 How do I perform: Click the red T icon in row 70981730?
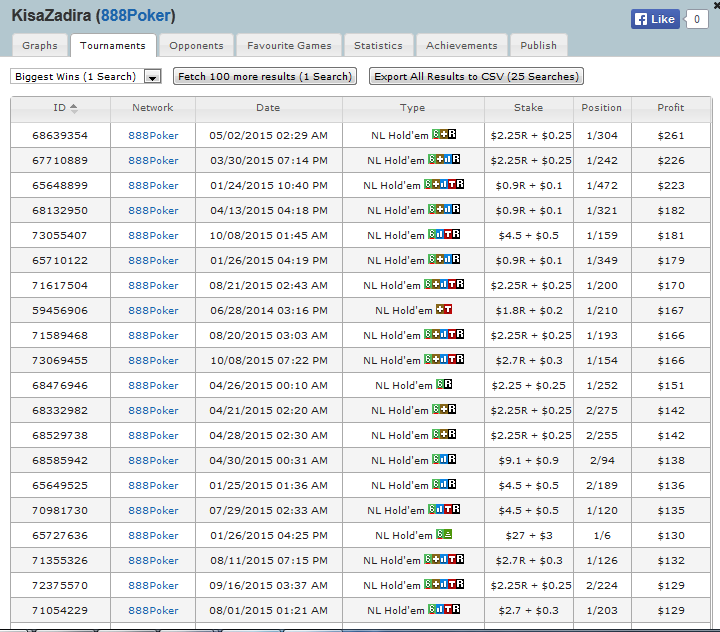(448, 509)
